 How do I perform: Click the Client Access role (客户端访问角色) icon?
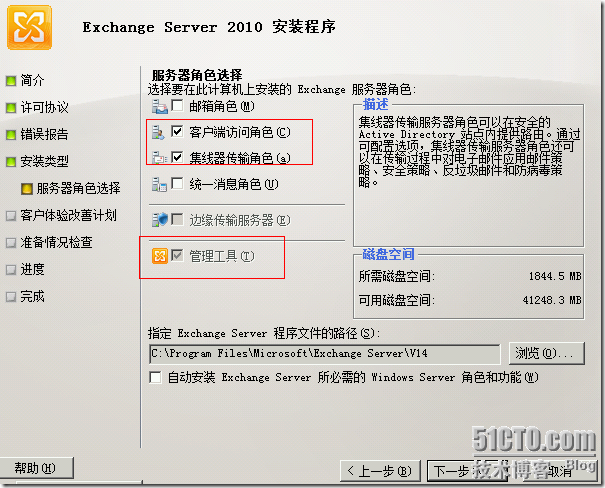tap(158, 132)
